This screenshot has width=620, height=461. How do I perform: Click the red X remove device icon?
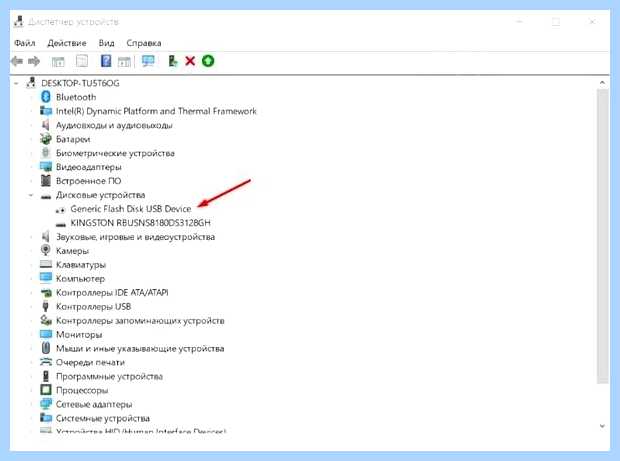(x=190, y=61)
